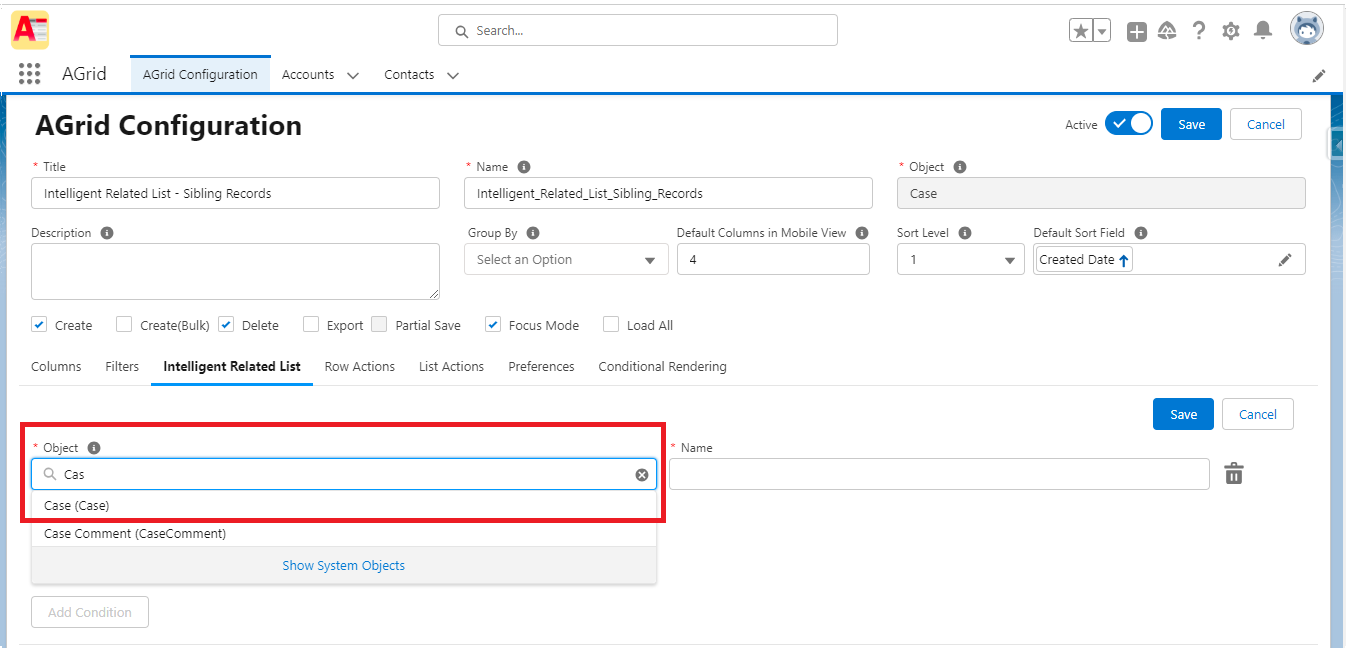Check the Load All checkbox
Image resolution: width=1346 pixels, height=648 pixels.
click(611, 324)
